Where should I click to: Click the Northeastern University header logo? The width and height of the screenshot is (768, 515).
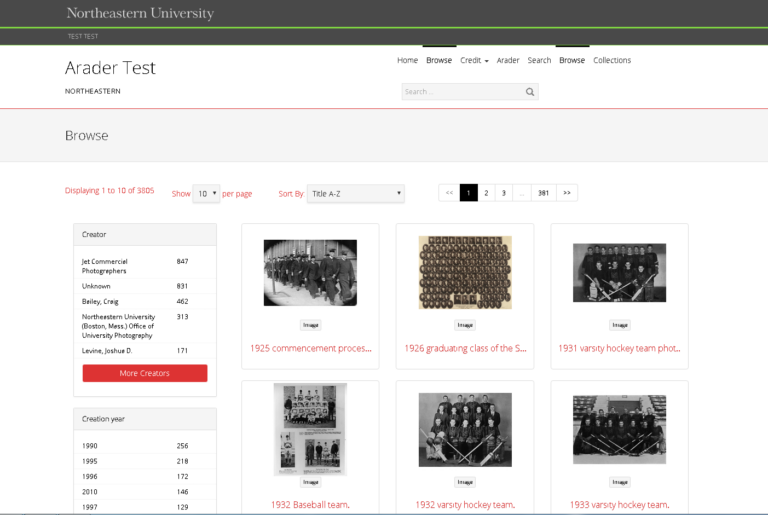140,14
